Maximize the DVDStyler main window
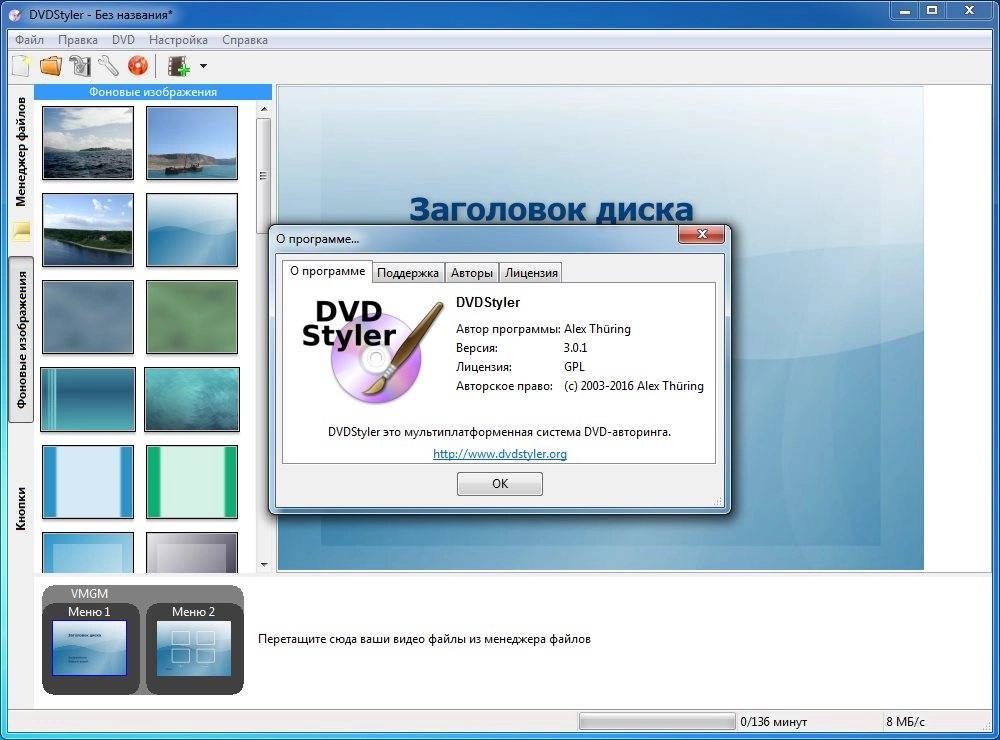 pyautogui.click(x=932, y=10)
